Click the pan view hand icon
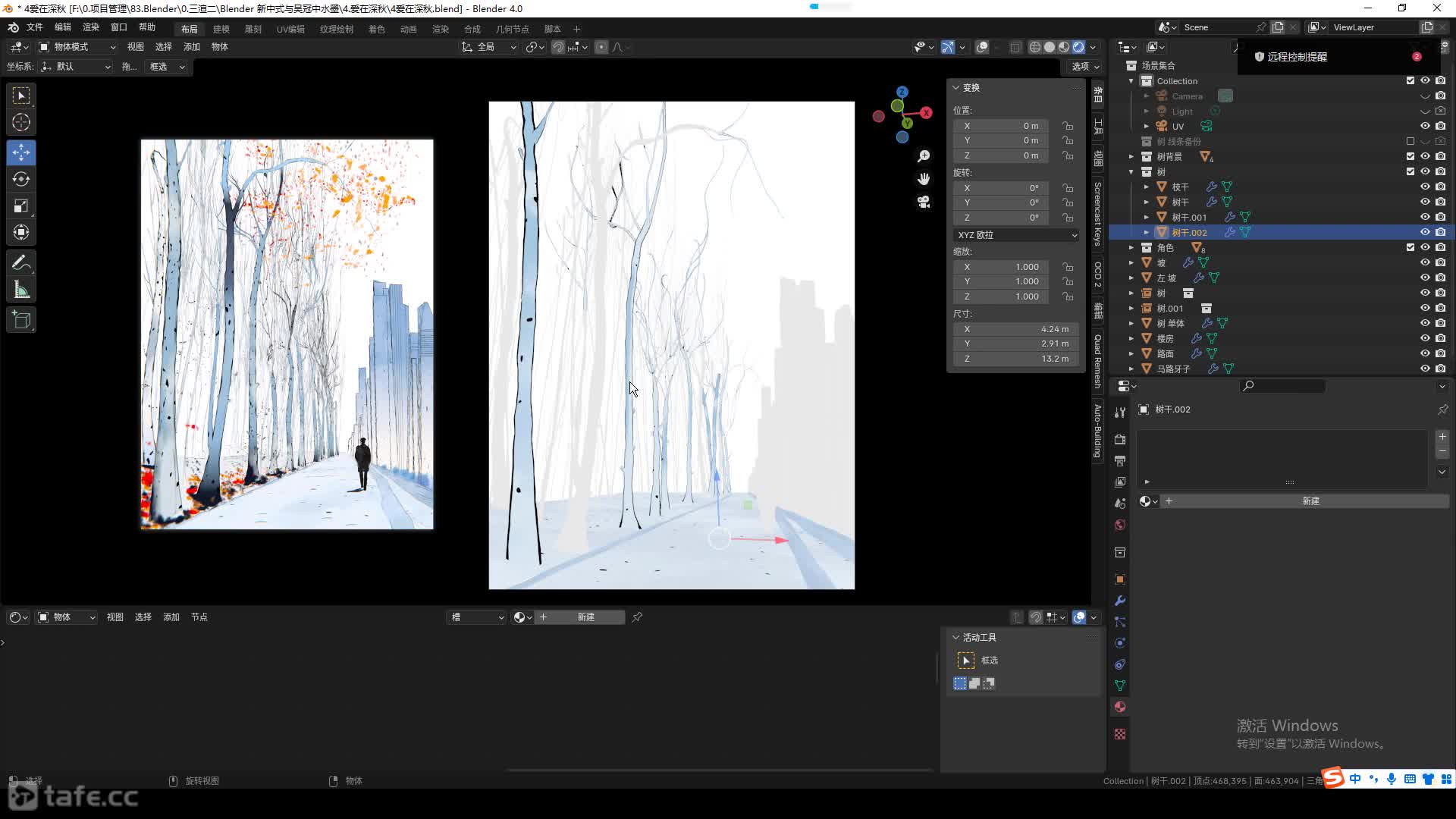This screenshot has width=1456, height=819. pos(924,179)
